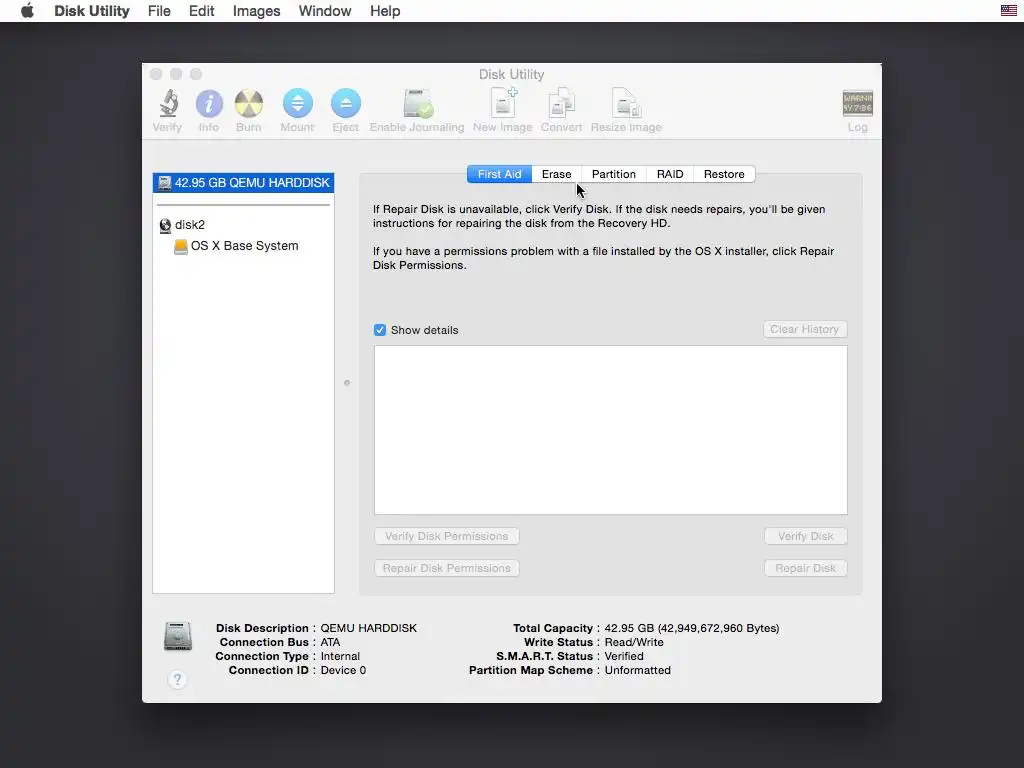Open the Info toolbar icon
This screenshot has width=1024, height=768.
click(x=209, y=104)
